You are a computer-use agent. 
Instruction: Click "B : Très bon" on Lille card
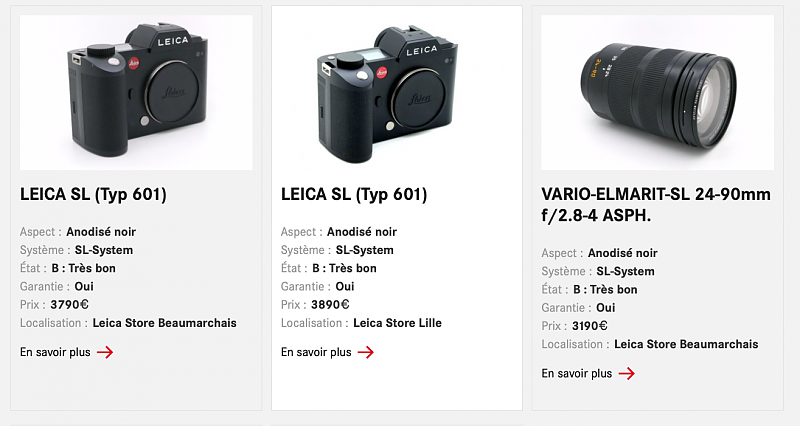pyautogui.click(x=344, y=268)
